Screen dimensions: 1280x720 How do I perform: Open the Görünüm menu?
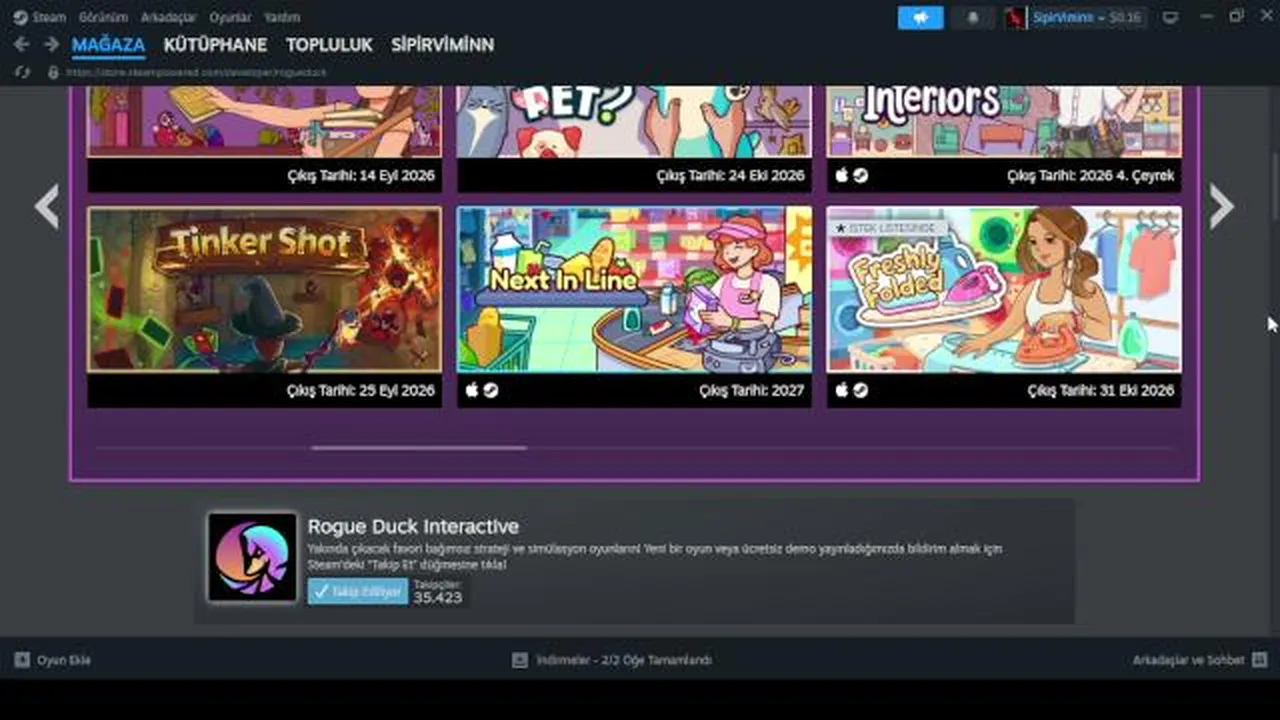click(x=103, y=17)
